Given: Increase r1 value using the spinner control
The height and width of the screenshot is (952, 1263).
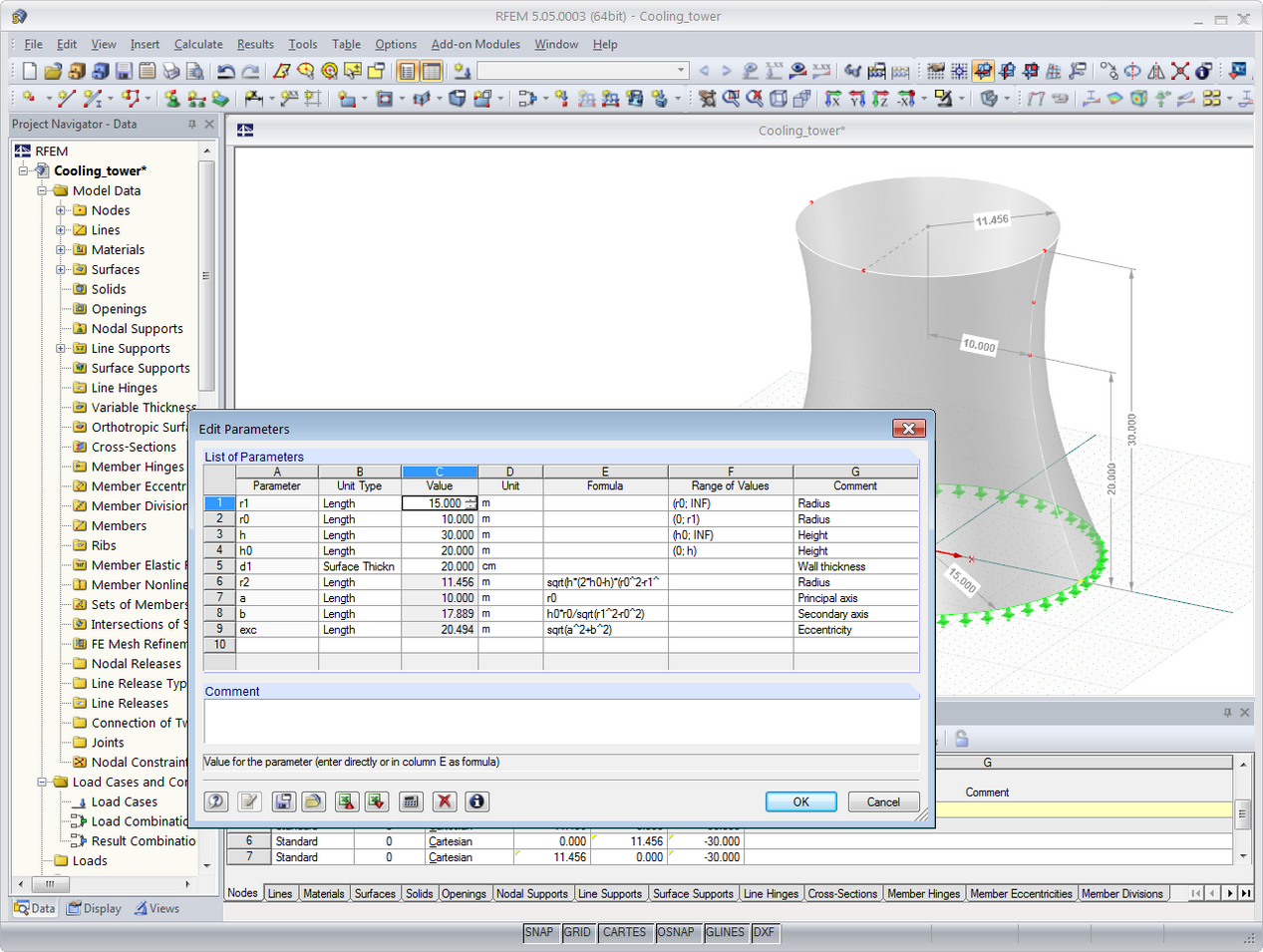Looking at the screenshot, I should click(x=469, y=499).
